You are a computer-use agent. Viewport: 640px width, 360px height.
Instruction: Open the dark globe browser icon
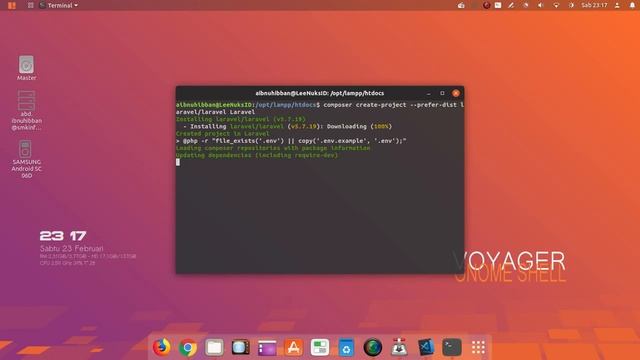pyautogui.click(x=373, y=347)
